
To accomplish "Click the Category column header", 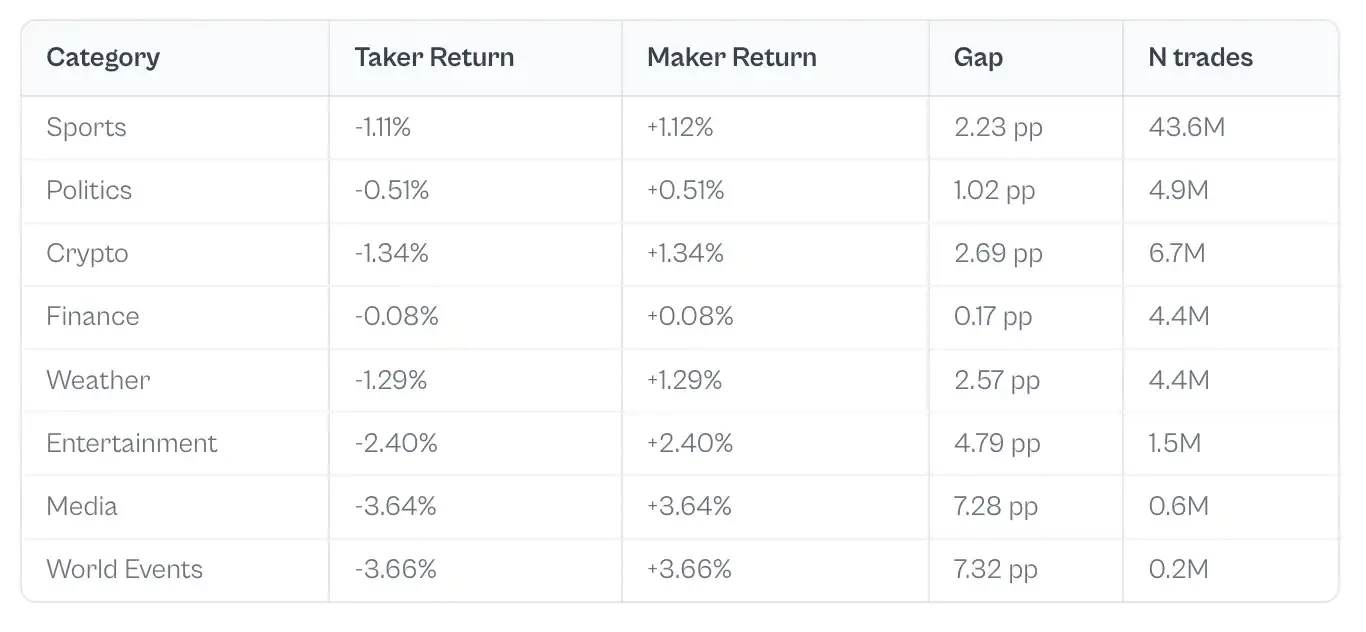I will (x=103, y=57).
